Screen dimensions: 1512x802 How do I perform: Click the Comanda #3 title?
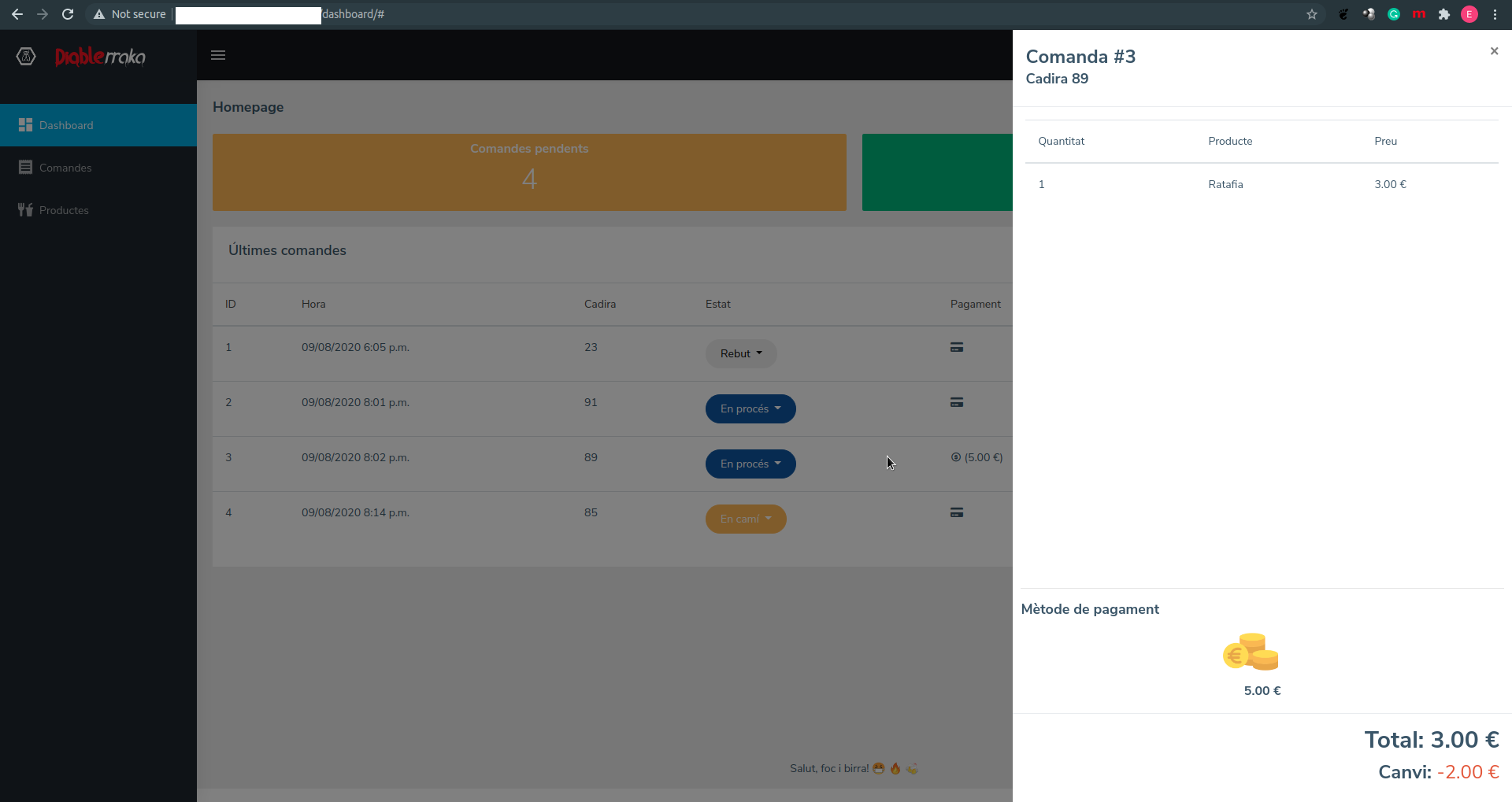1080,57
